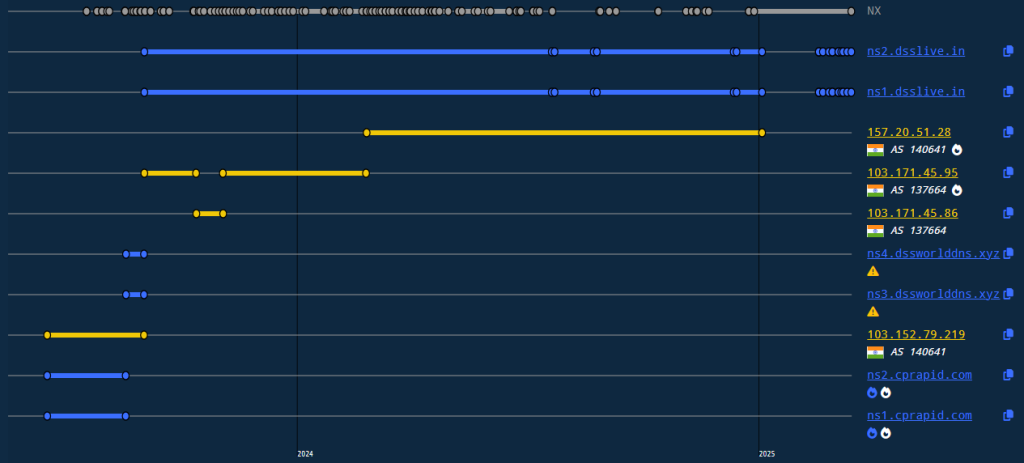Viewport: 1024px width, 463px height.
Task: Click start marker of 157.20.51.28 yellow bar
Action: (x=367, y=133)
